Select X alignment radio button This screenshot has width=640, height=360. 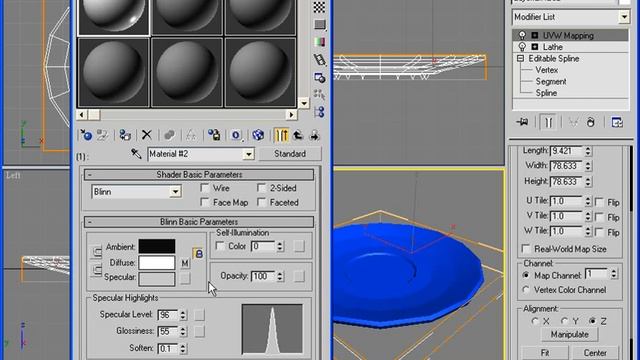pyautogui.click(x=535, y=322)
